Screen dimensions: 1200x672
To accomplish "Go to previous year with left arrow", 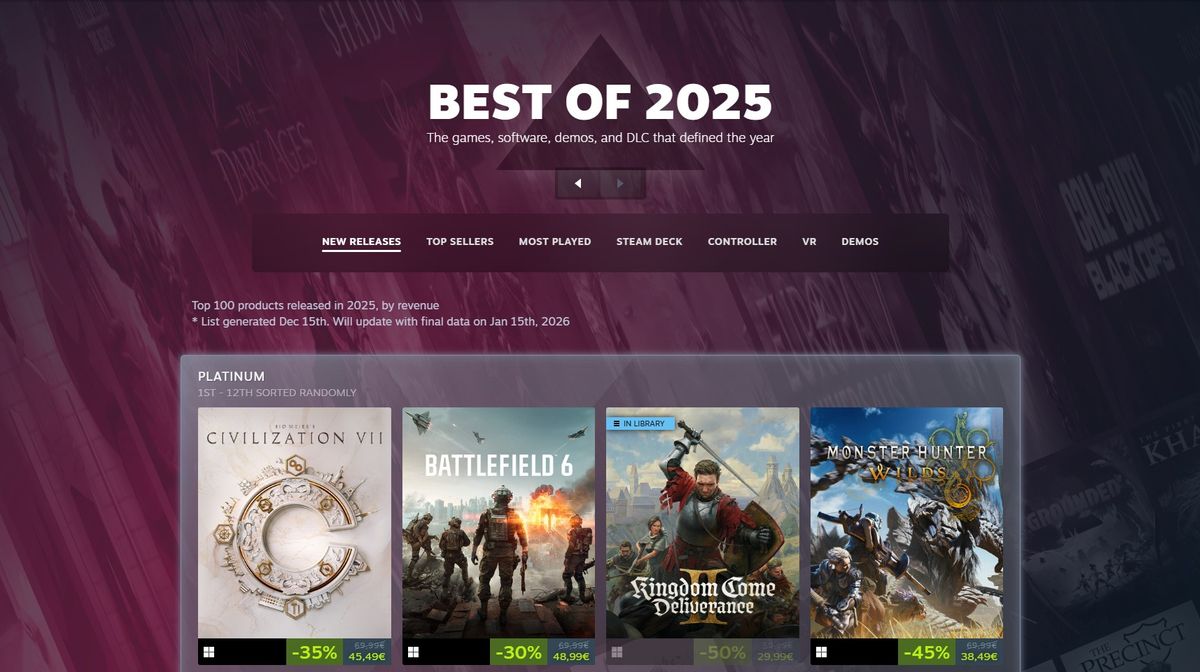I will click(578, 183).
